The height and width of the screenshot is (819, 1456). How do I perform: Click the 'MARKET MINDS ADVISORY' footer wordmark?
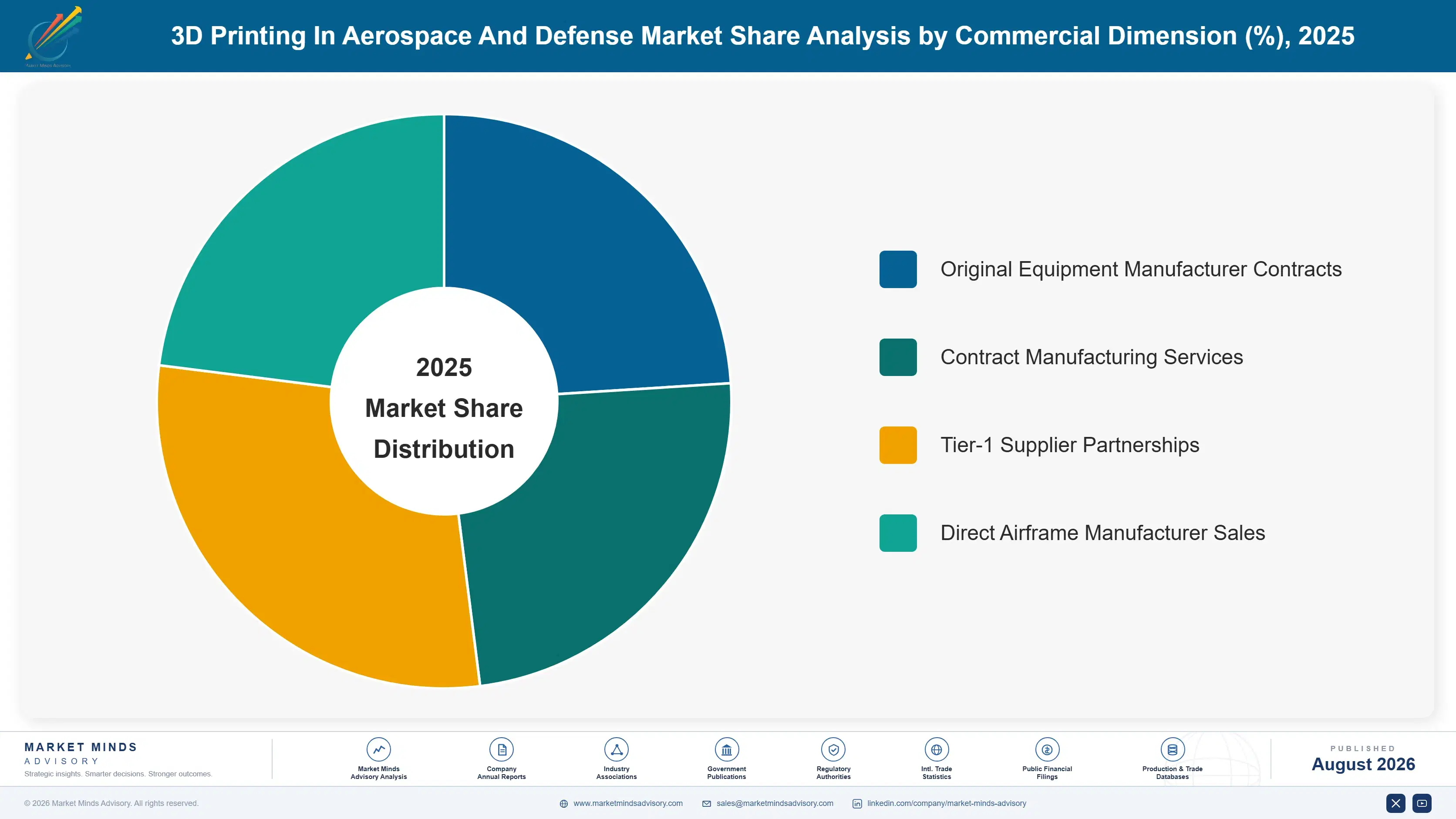(x=81, y=753)
